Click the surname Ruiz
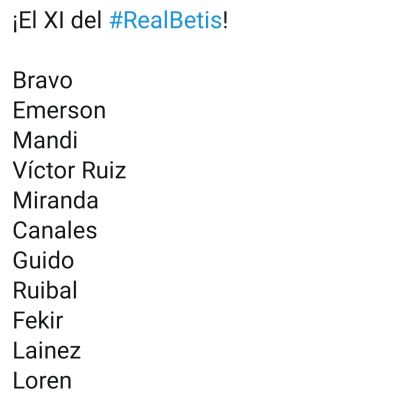This screenshot has height=400, width=399. (x=104, y=170)
